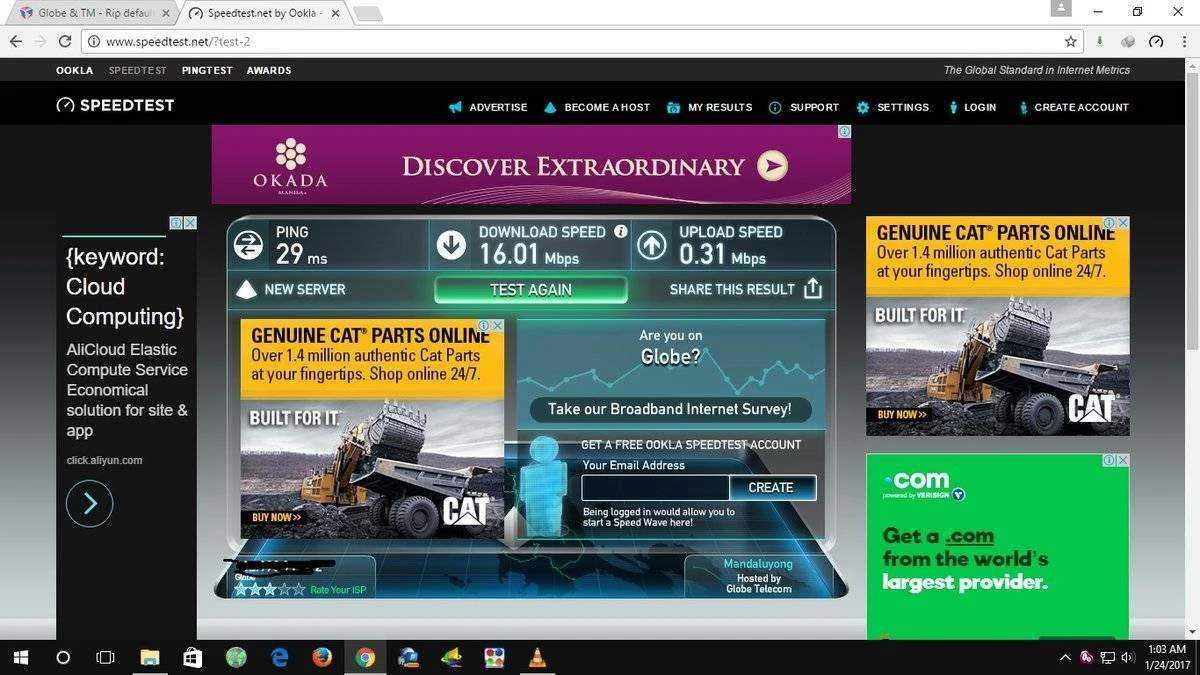
Task: Click the Support info icon
Action: point(775,107)
